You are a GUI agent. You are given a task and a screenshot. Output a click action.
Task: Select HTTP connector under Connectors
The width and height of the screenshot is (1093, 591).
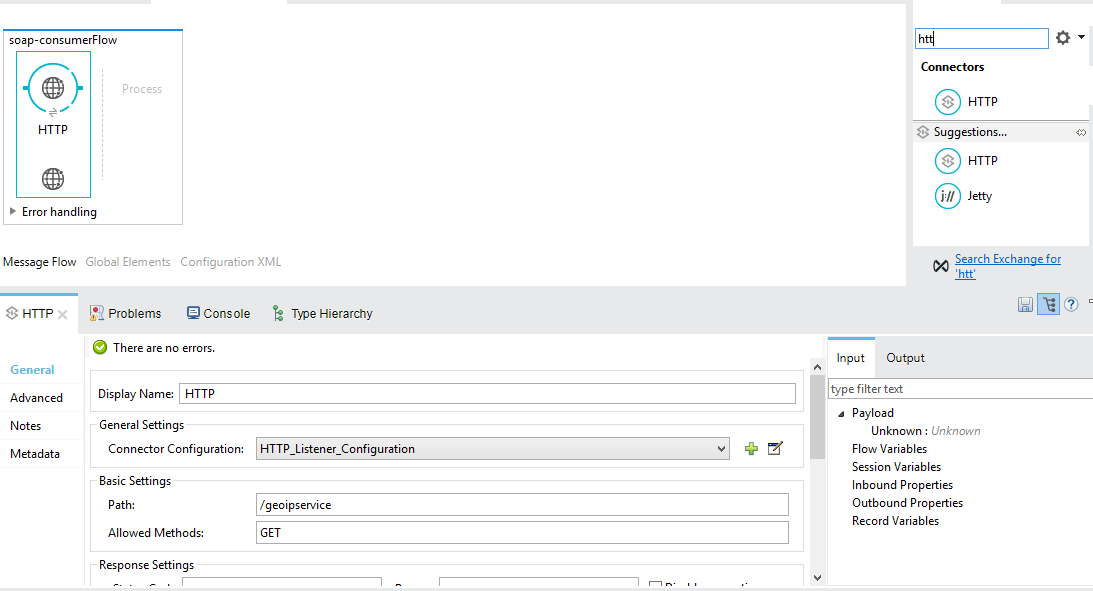[966, 102]
